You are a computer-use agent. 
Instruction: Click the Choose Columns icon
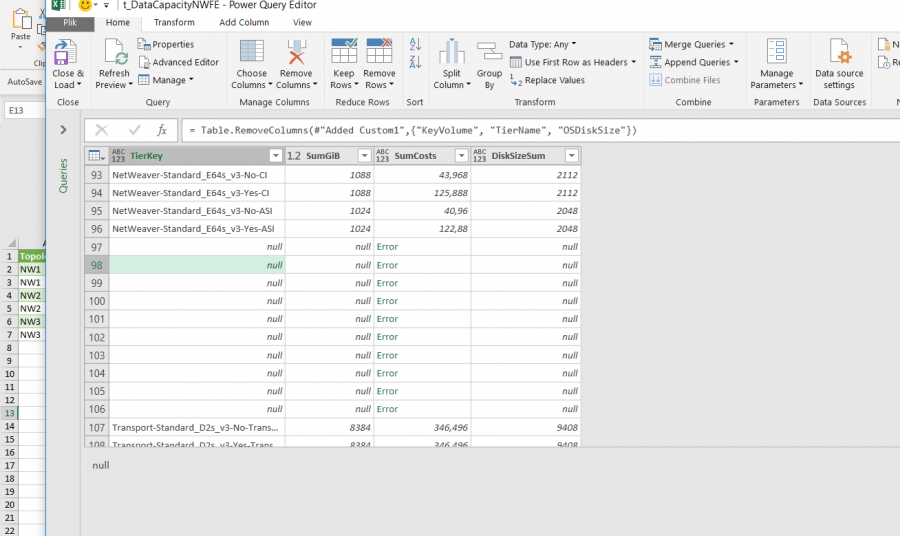(x=251, y=52)
